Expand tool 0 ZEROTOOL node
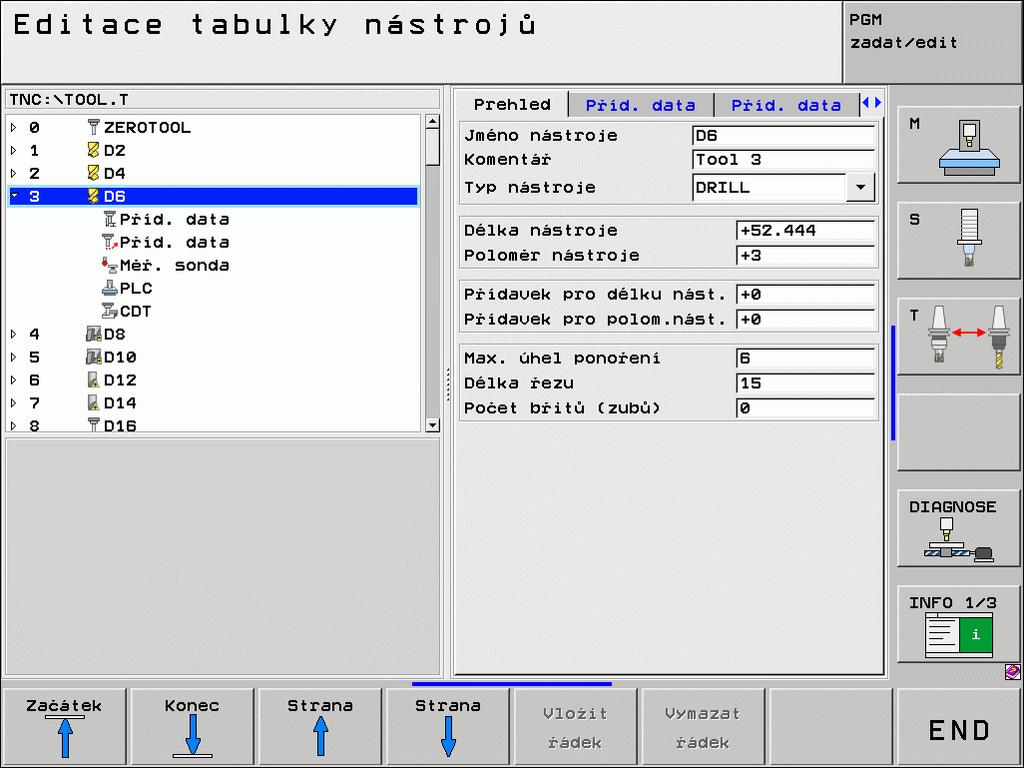The image size is (1024, 768). coord(14,127)
